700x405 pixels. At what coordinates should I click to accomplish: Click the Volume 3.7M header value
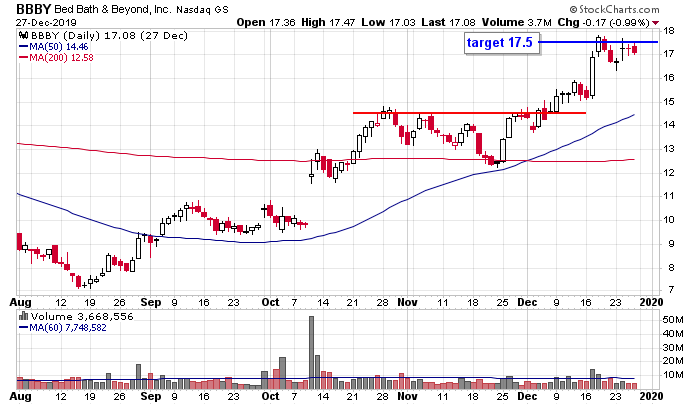[x=517, y=22]
